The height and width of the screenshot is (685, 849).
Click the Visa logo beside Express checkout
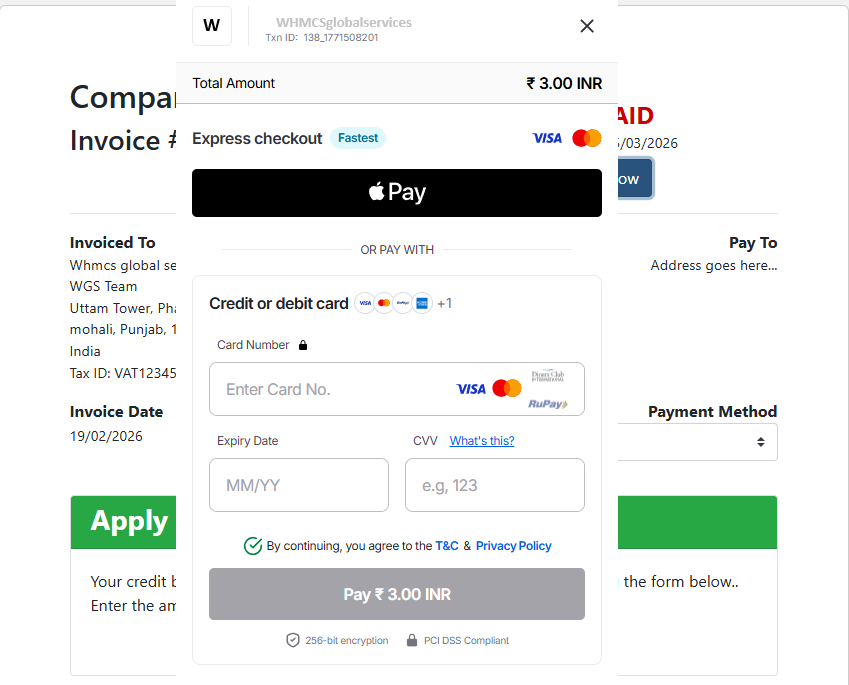click(x=547, y=138)
